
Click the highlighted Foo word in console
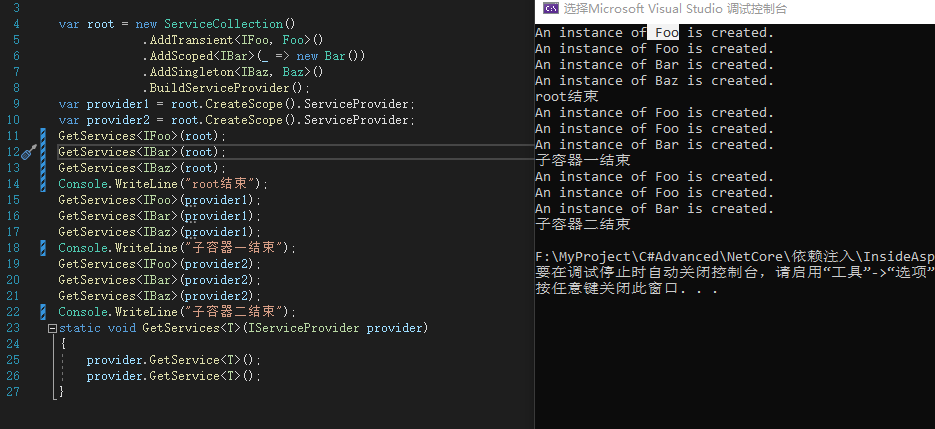[666, 32]
